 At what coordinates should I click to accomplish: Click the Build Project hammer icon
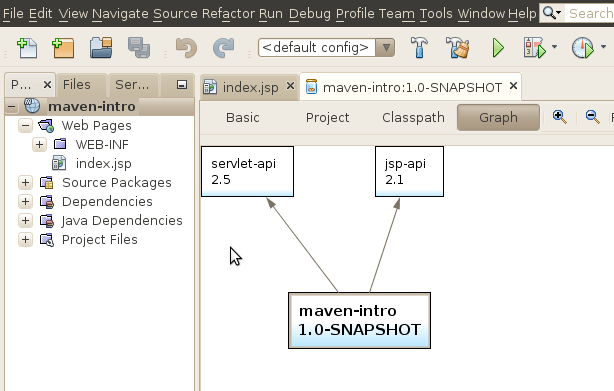tap(419, 48)
